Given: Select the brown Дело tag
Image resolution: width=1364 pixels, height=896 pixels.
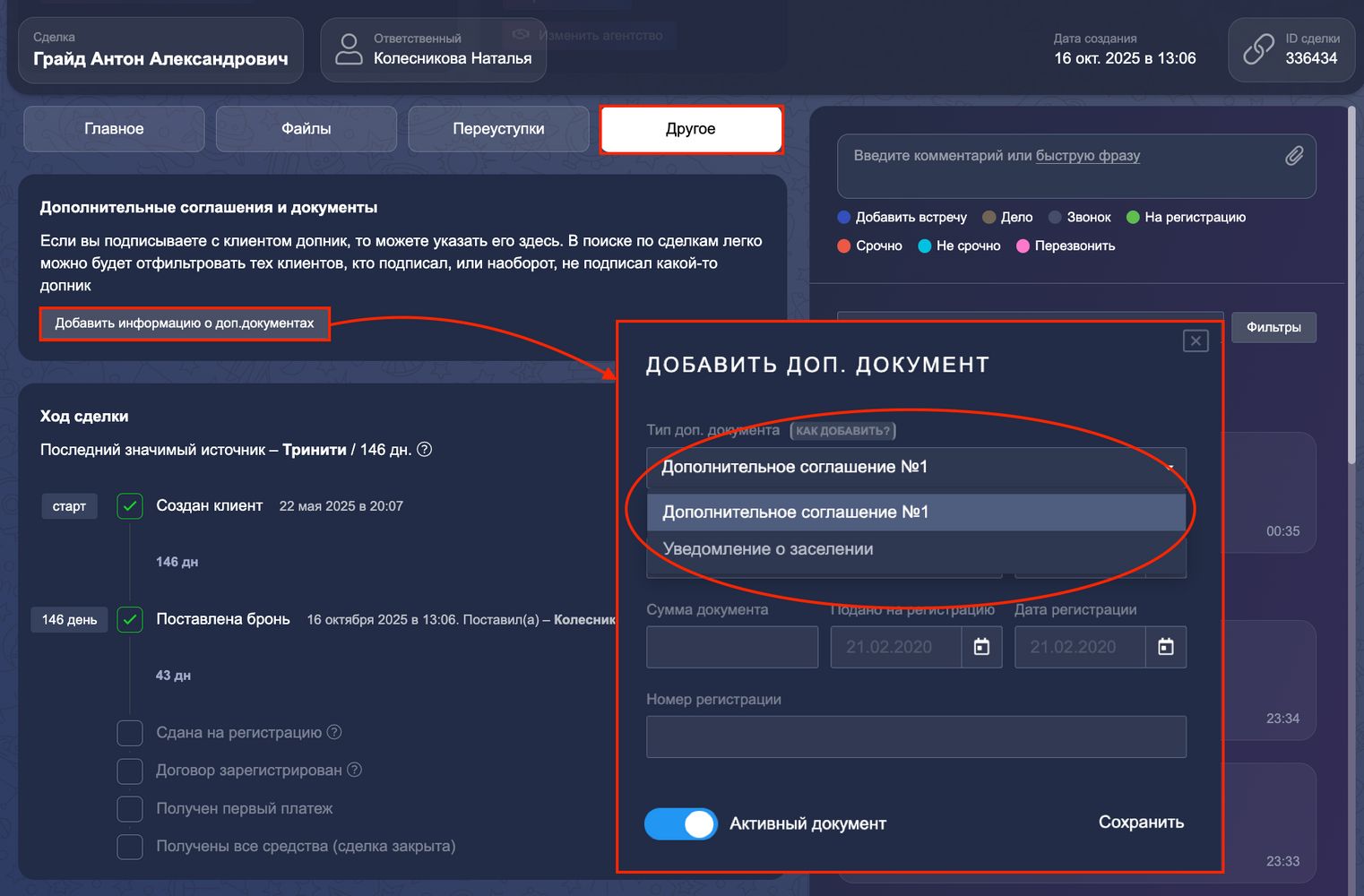Looking at the screenshot, I should [1007, 217].
